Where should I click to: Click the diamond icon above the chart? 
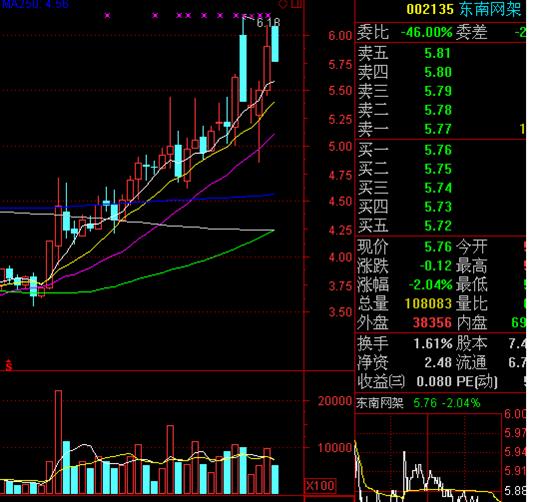[x=283, y=4]
